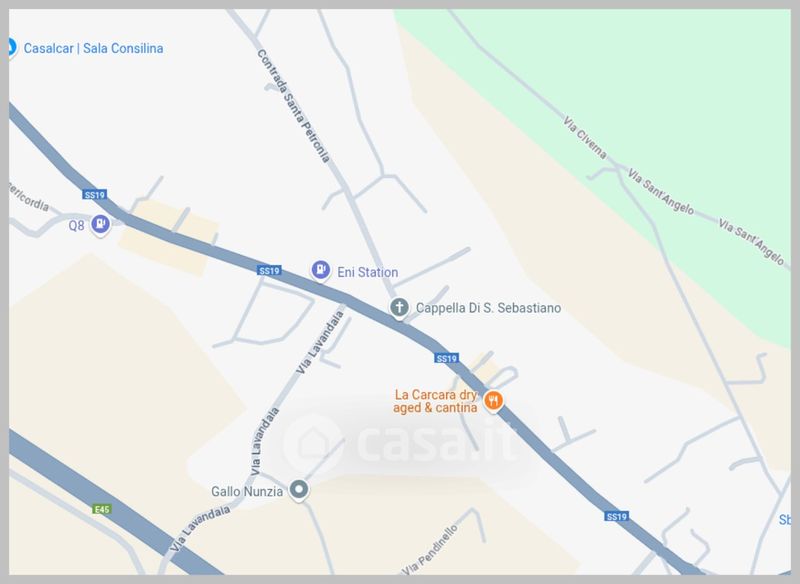Click the La Carcara restaurant fork icon
The width and height of the screenshot is (800, 584).
[x=493, y=401]
